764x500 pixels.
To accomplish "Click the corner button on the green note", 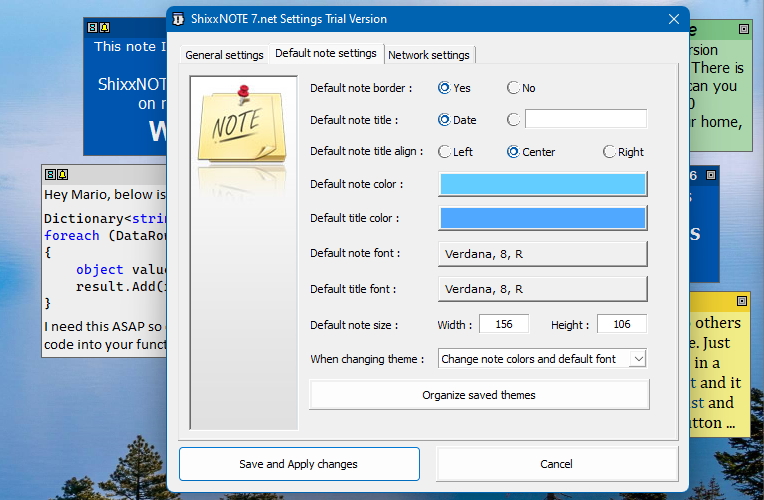I will pos(741,30).
